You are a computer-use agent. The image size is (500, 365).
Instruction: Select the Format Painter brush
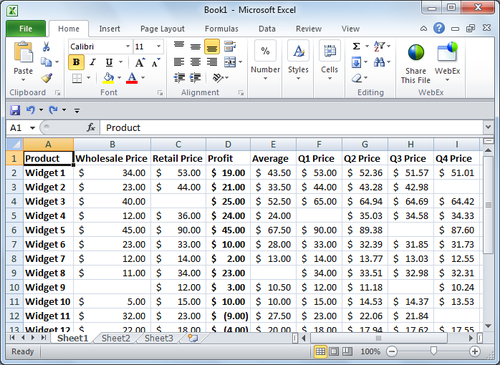(46, 78)
